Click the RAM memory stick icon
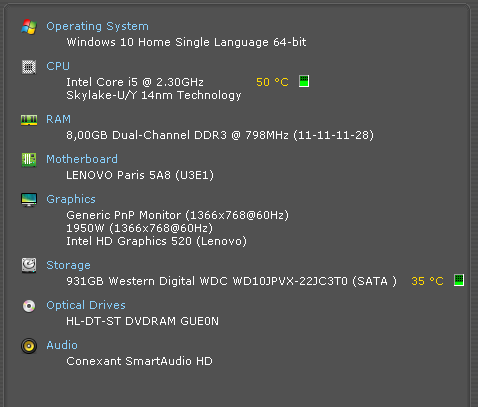478x407 pixels. (29, 120)
